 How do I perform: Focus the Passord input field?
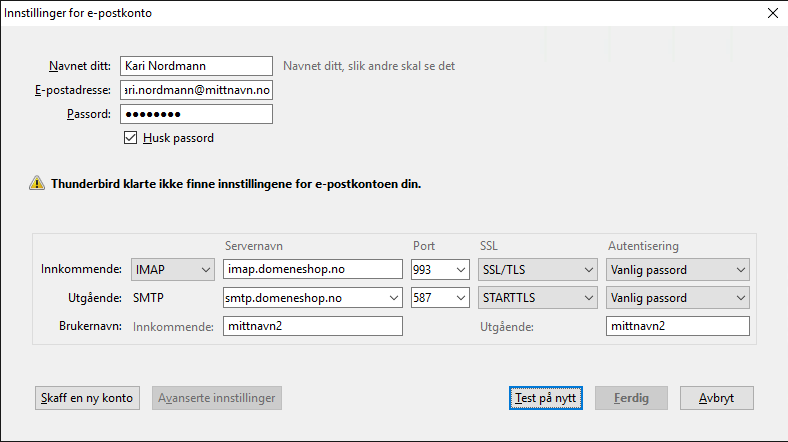point(196,114)
